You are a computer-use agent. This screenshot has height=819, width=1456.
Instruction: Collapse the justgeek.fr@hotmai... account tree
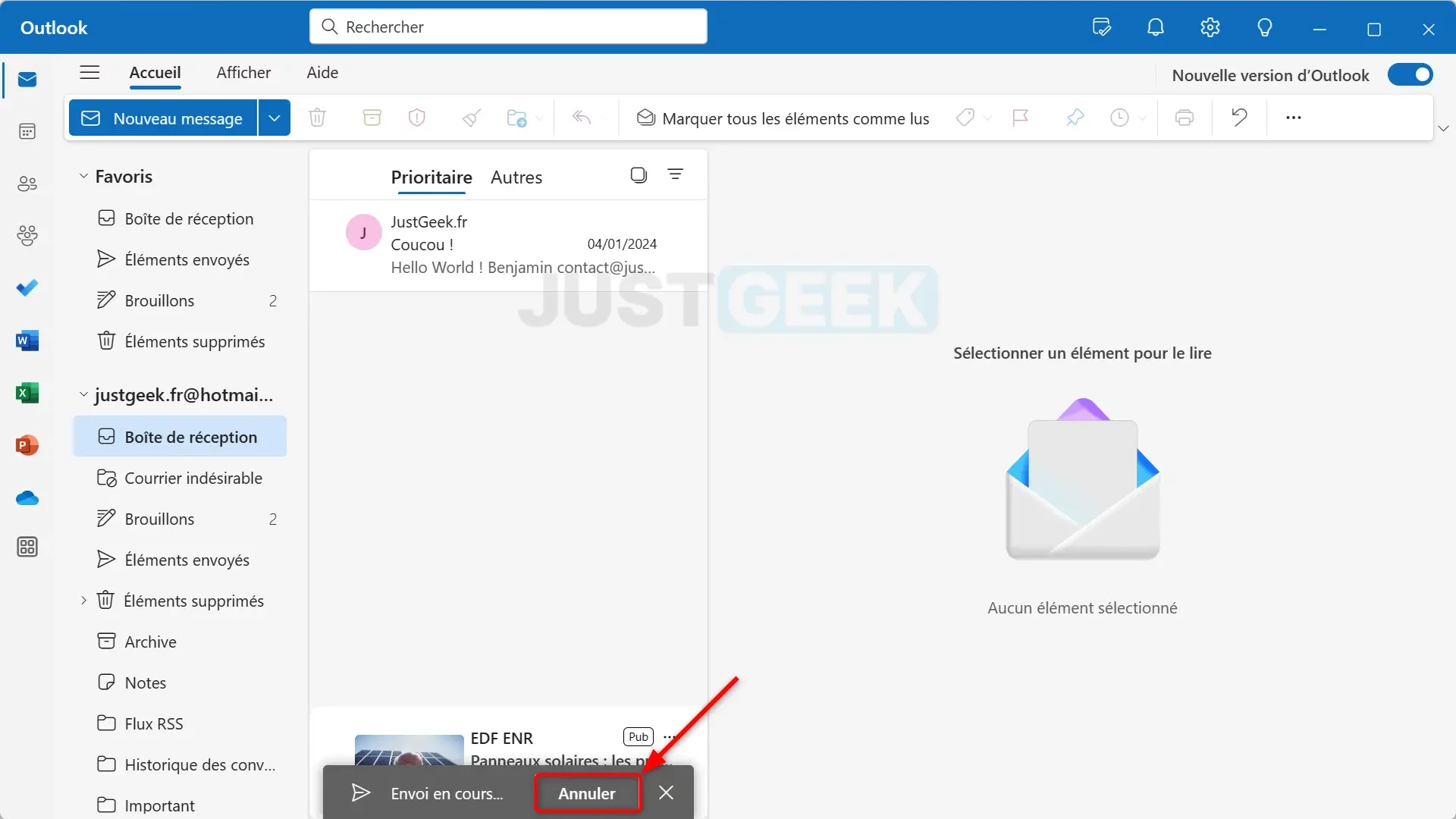tap(83, 394)
